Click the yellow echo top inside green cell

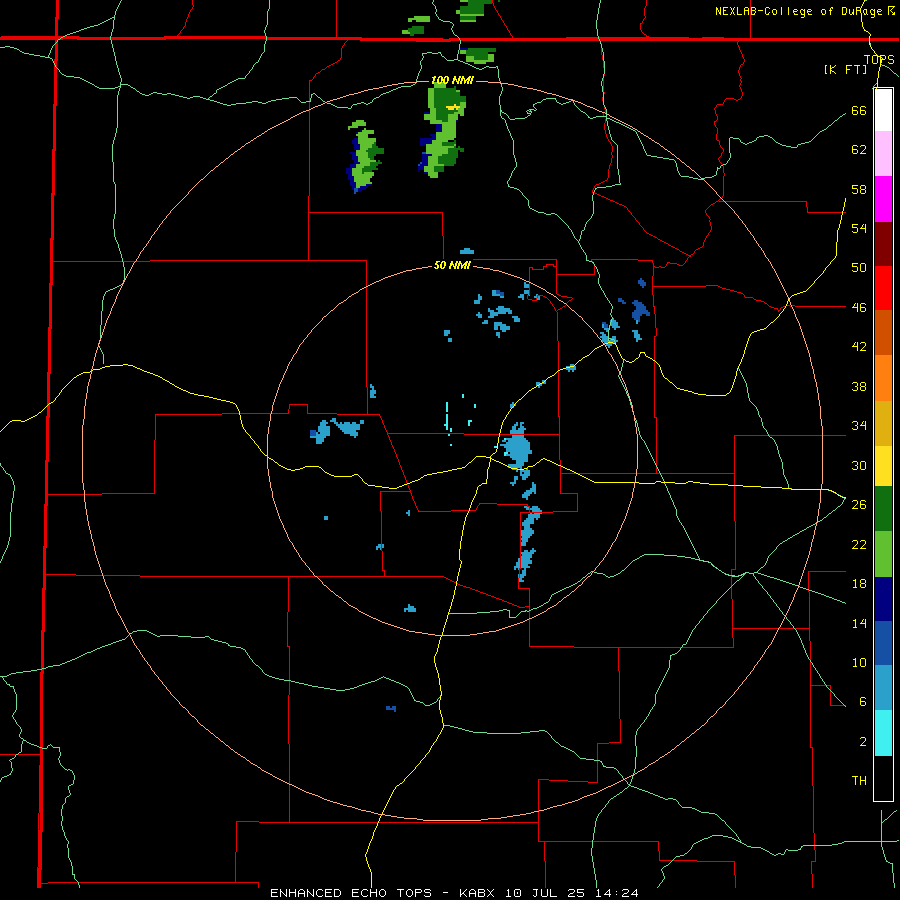(453, 107)
